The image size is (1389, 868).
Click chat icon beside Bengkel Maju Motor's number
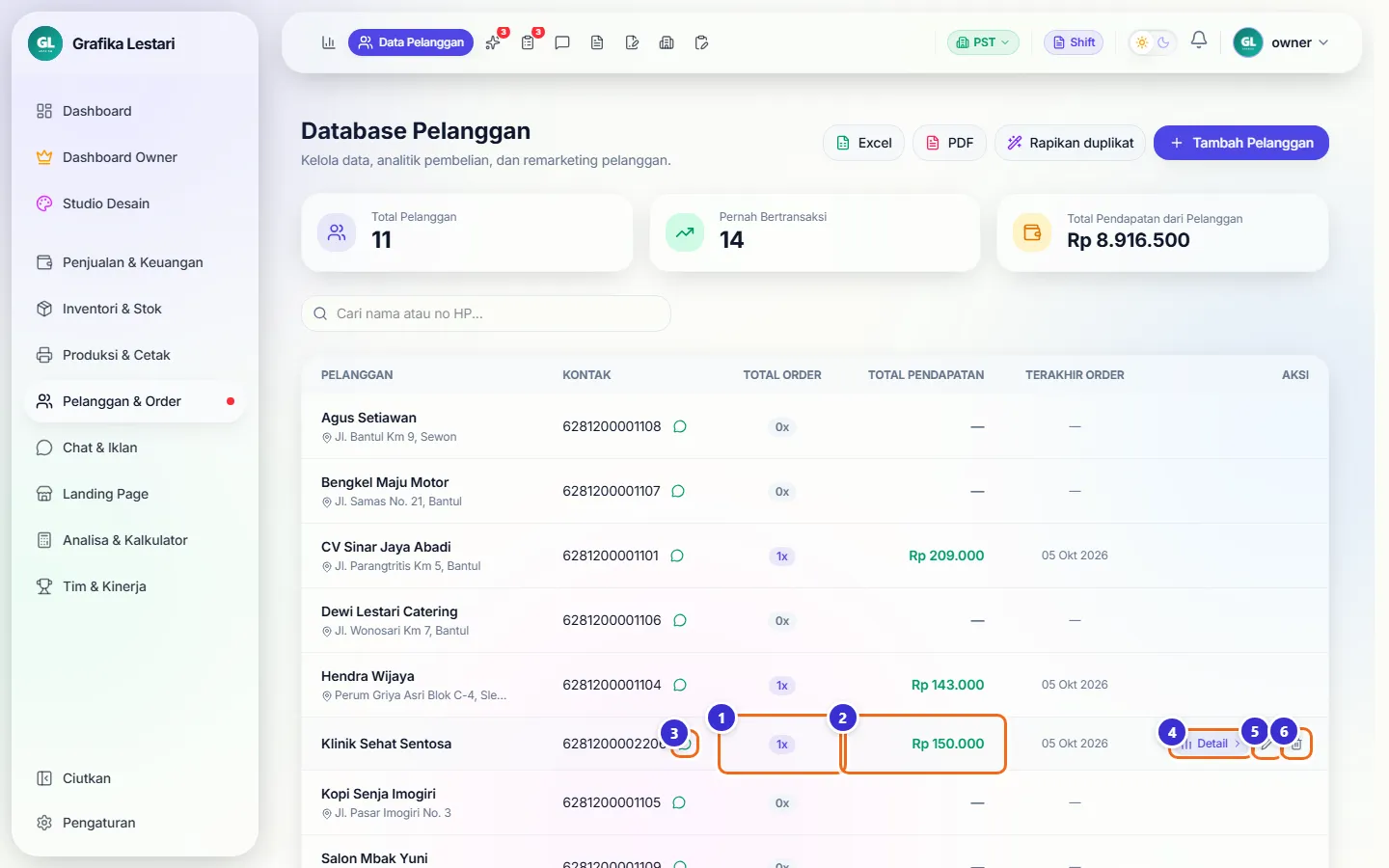pyautogui.click(x=678, y=491)
